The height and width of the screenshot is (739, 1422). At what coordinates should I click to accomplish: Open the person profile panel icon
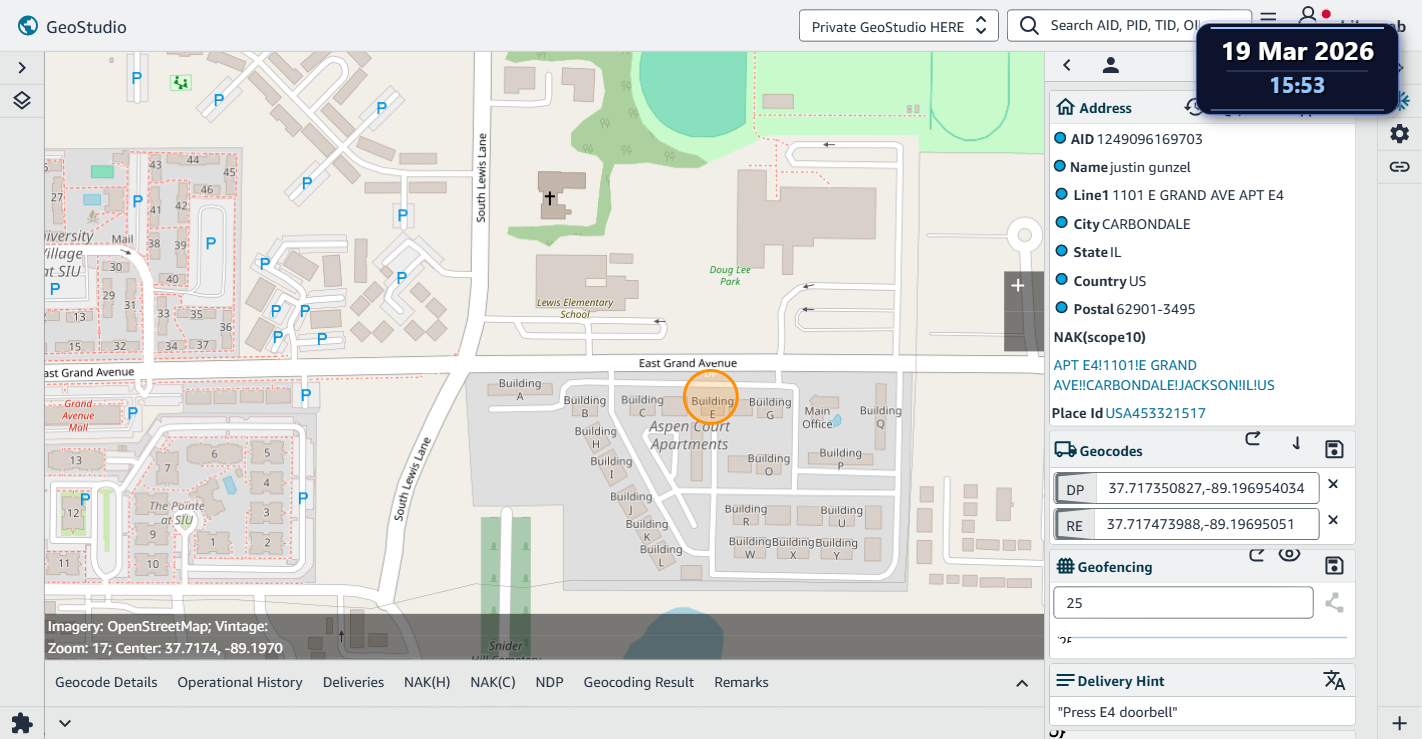point(1110,65)
